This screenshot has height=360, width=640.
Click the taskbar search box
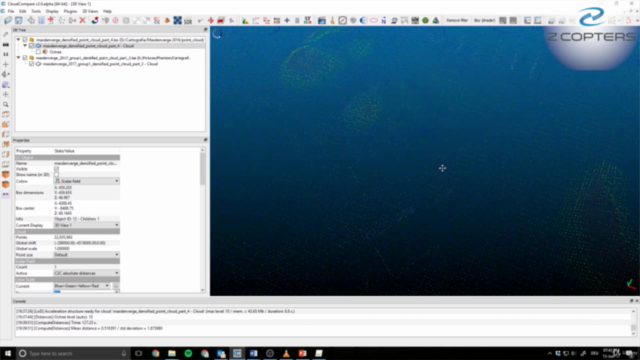[73, 353]
